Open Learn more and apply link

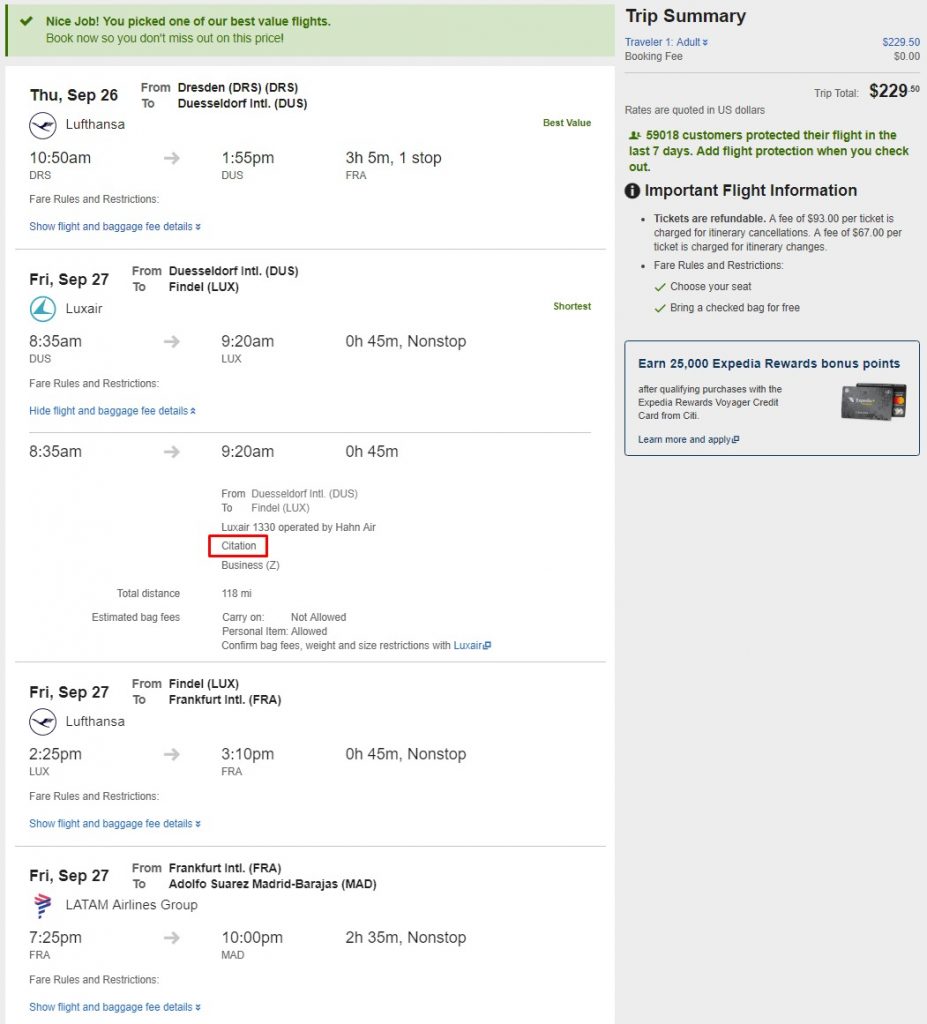click(689, 440)
